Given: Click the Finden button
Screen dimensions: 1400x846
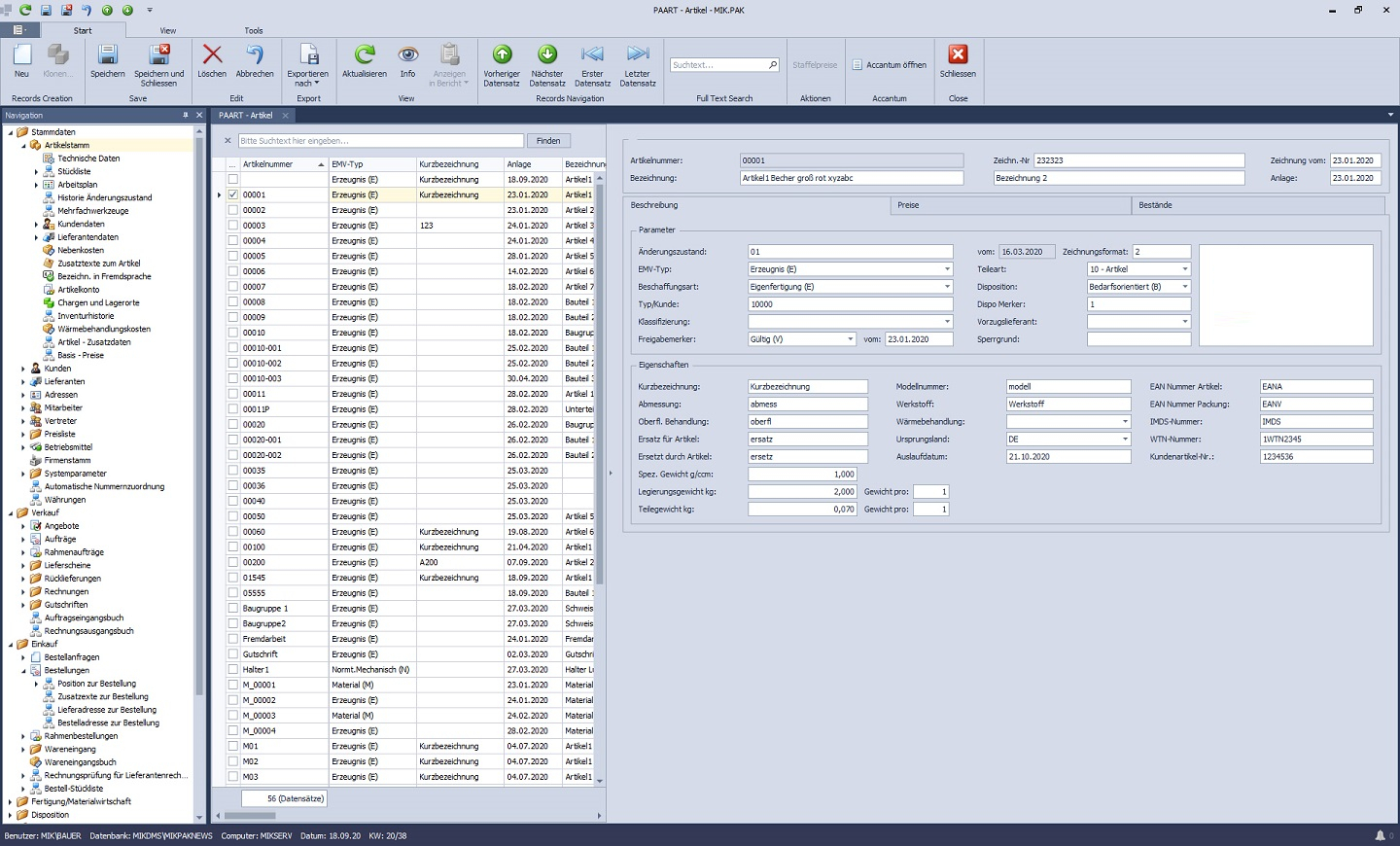Looking at the screenshot, I should tap(548, 141).
